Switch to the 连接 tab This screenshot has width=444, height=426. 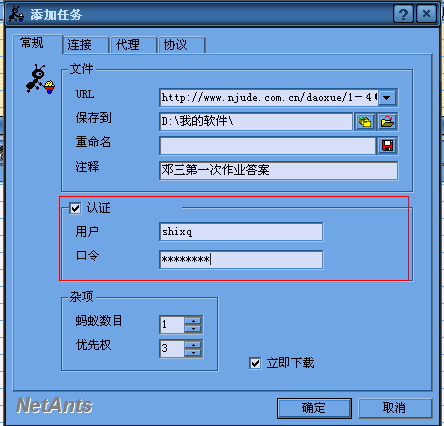[86, 45]
